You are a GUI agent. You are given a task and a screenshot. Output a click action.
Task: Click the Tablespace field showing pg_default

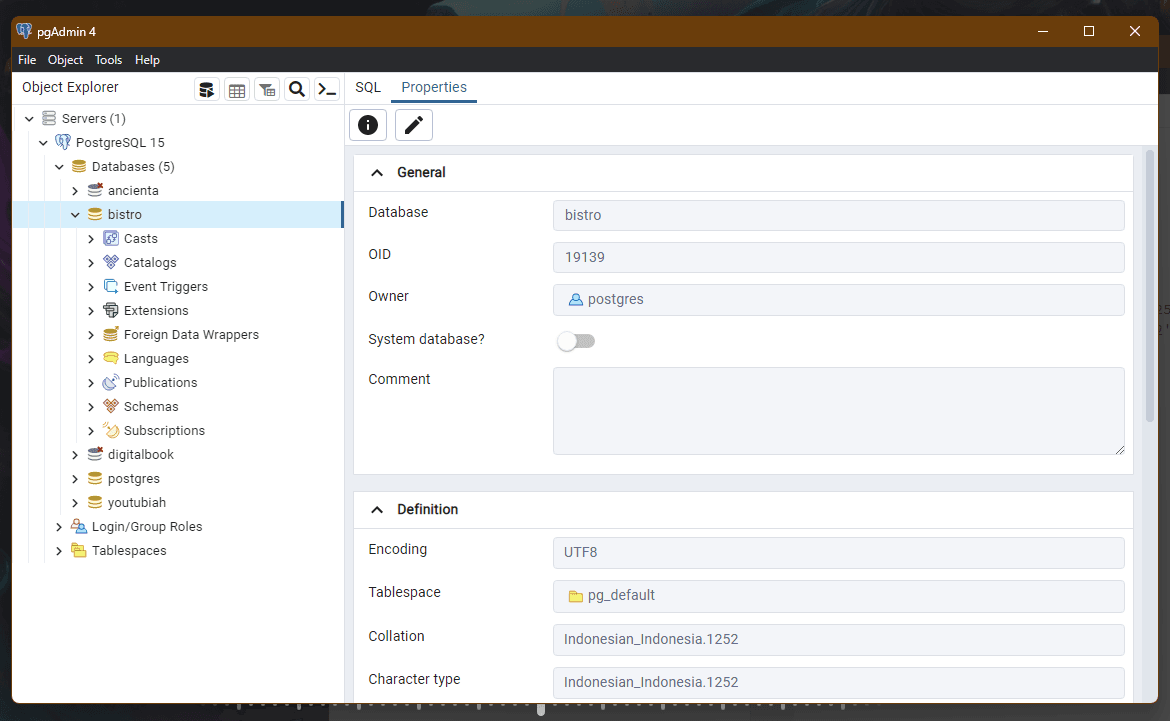coord(839,596)
